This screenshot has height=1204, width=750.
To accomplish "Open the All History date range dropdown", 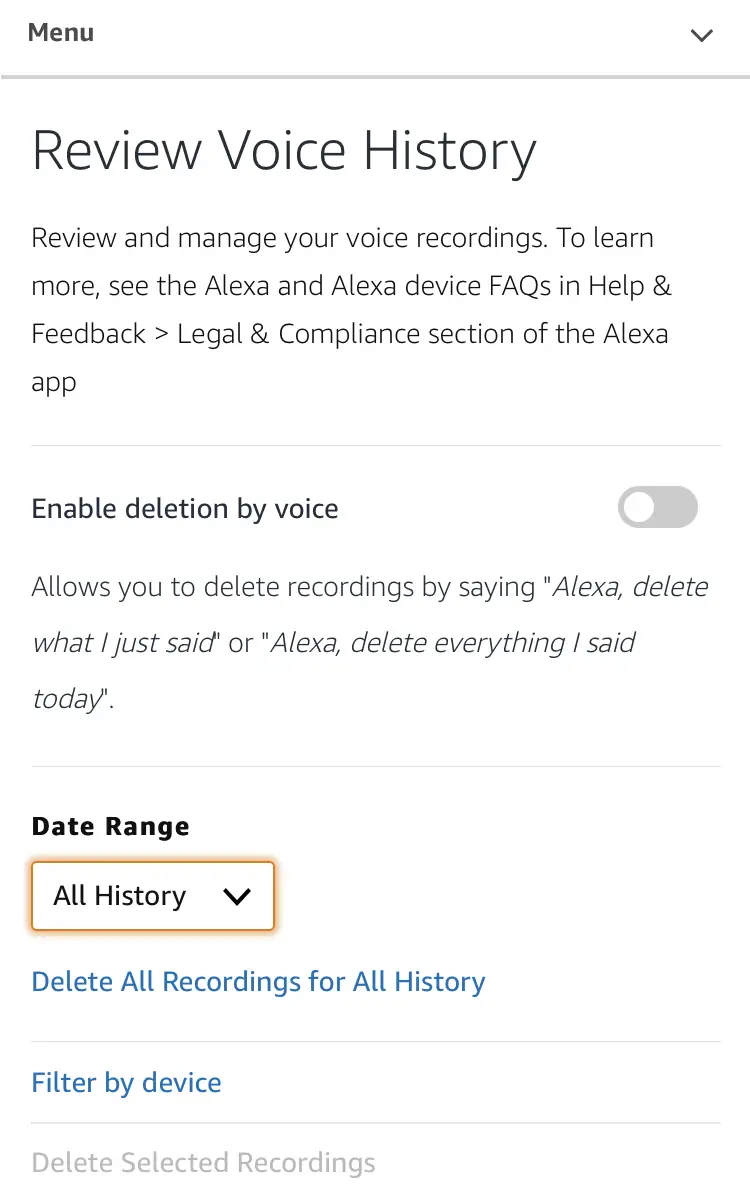I will pyautogui.click(x=152, y=895).
